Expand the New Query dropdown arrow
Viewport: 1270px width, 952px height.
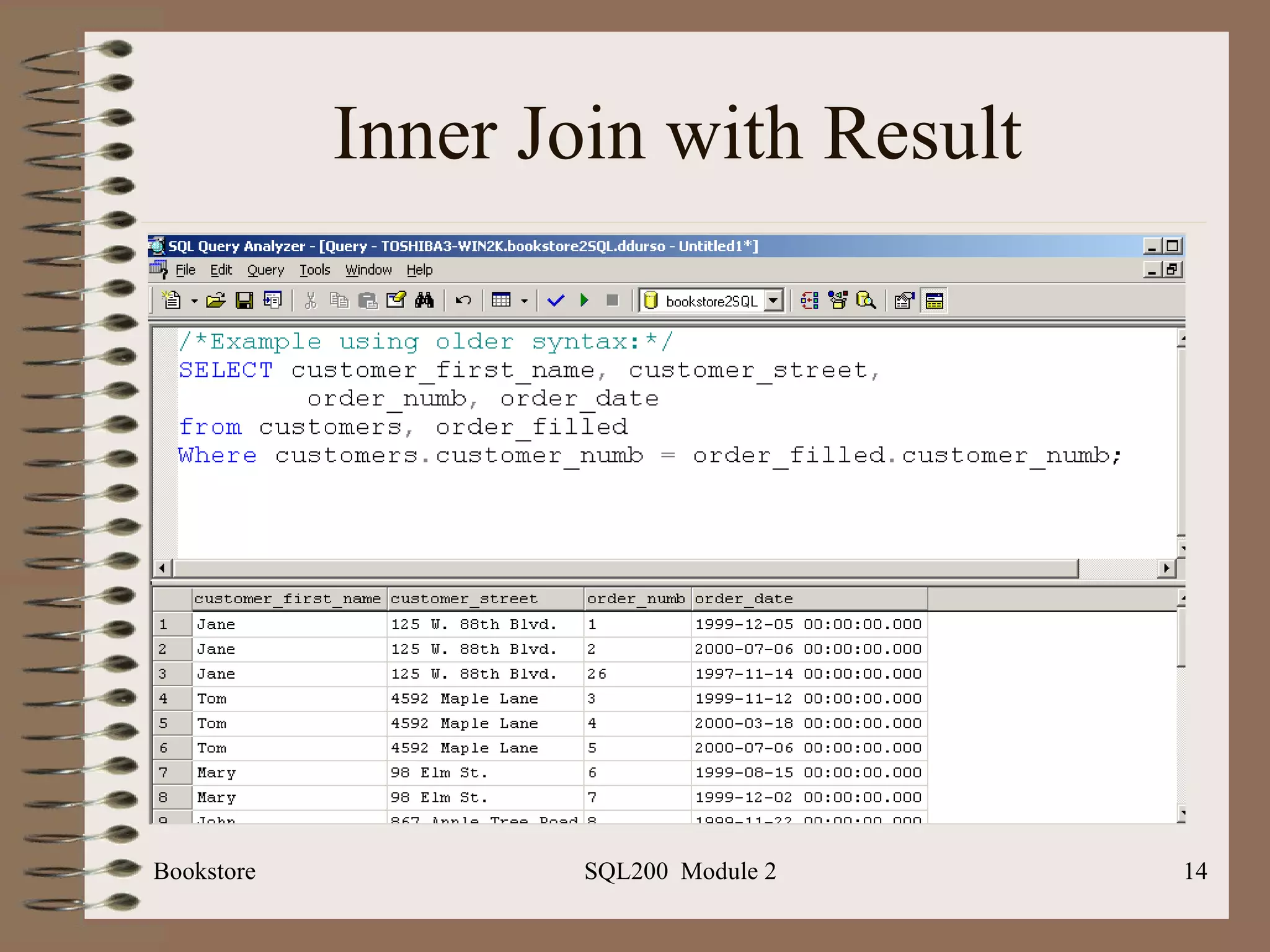coord(194,301)
